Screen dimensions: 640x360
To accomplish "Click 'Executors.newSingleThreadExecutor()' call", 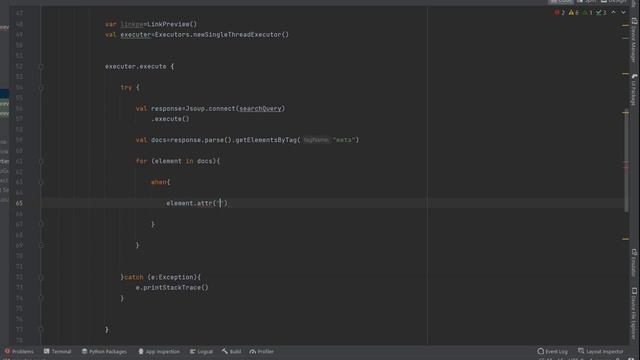I will coord(222,35).
